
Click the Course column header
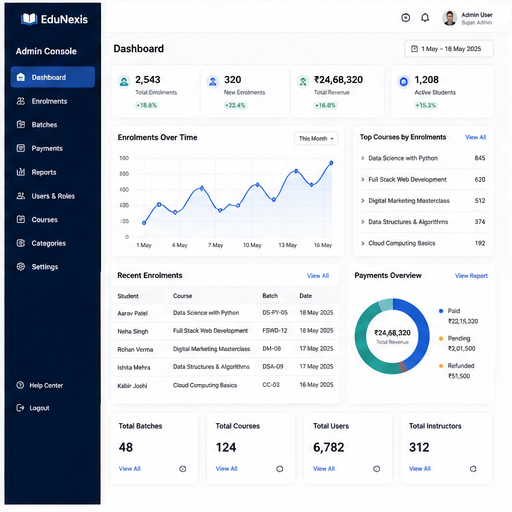click(182, 296)
